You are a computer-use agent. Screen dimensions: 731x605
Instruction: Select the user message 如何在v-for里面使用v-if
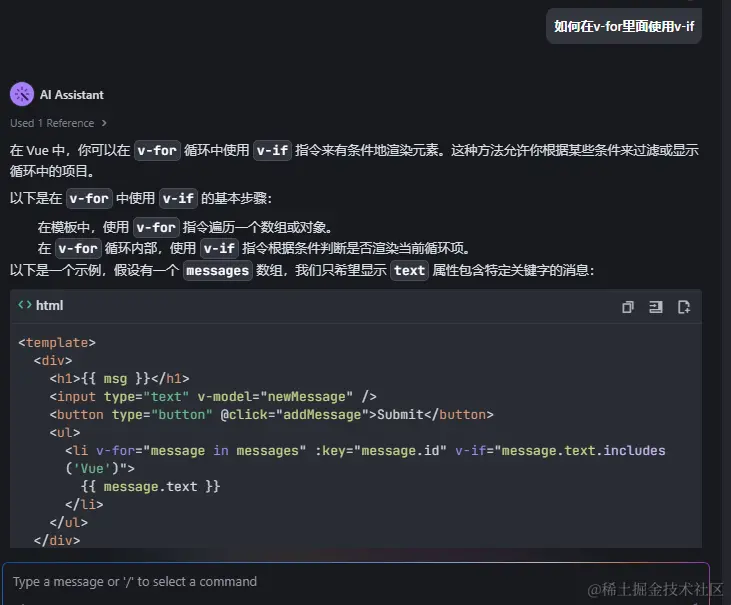coord(624,26)
